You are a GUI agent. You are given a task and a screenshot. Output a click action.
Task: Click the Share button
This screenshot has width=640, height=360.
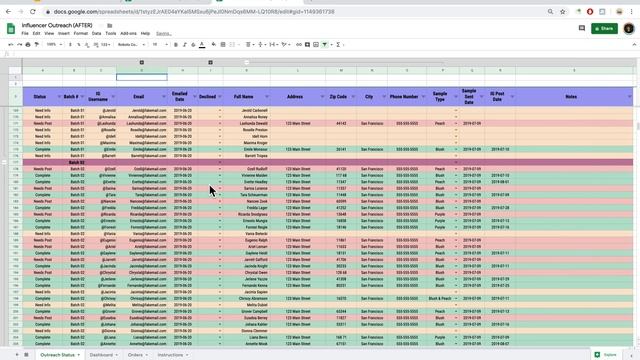(x=604, y=29)
